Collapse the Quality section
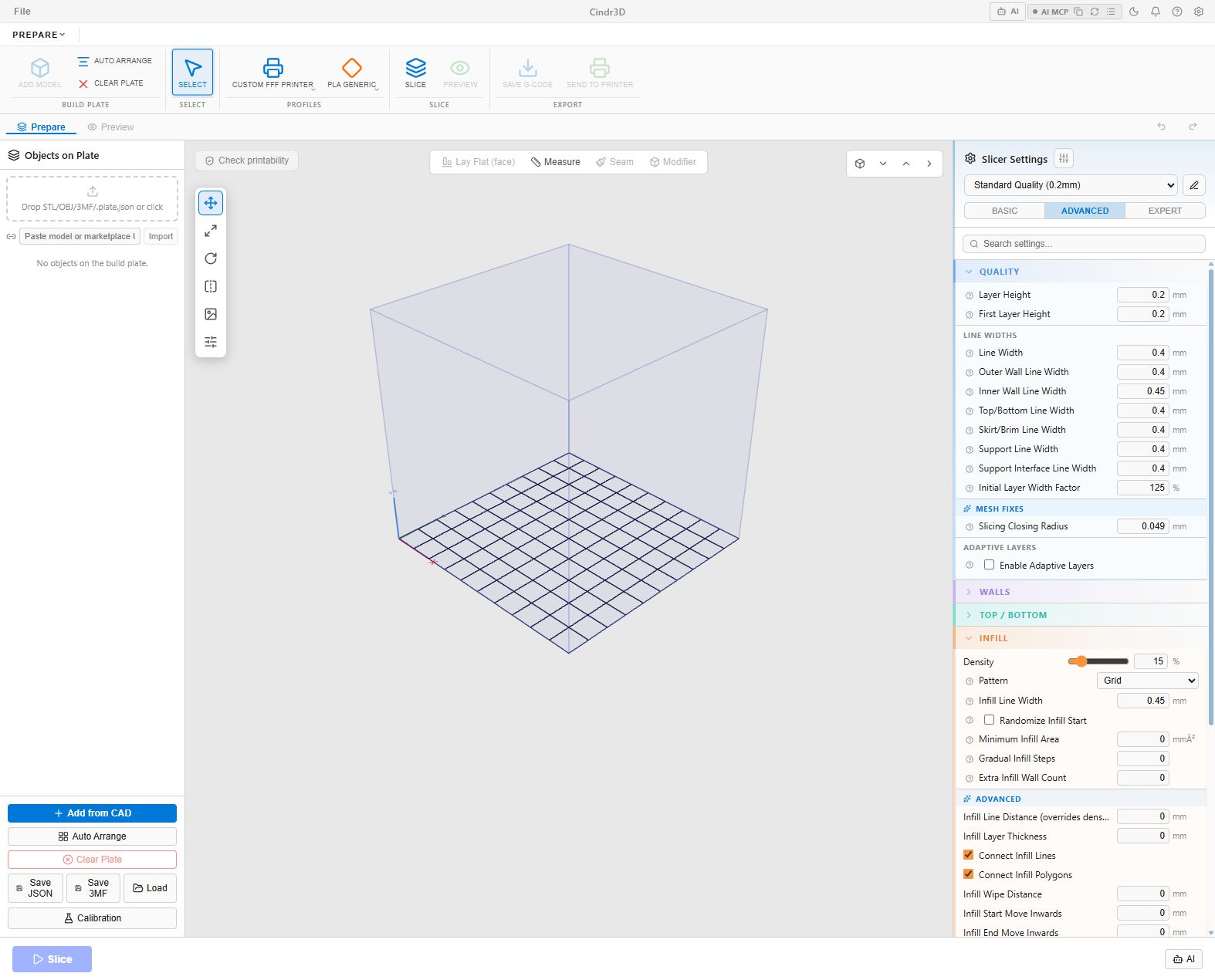Image resolution: width=1215 pixels, height=980 pixels. click(1081, 272)
